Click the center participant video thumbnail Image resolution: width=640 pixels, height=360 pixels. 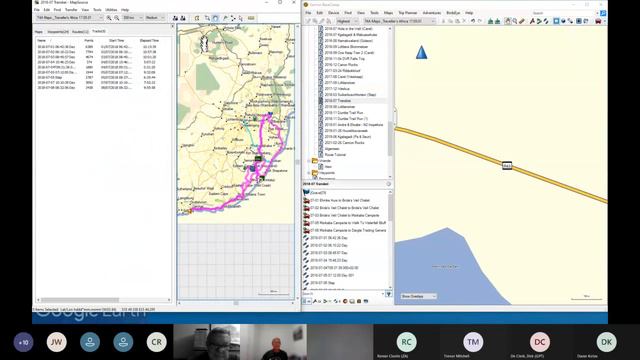pos(273,342)
